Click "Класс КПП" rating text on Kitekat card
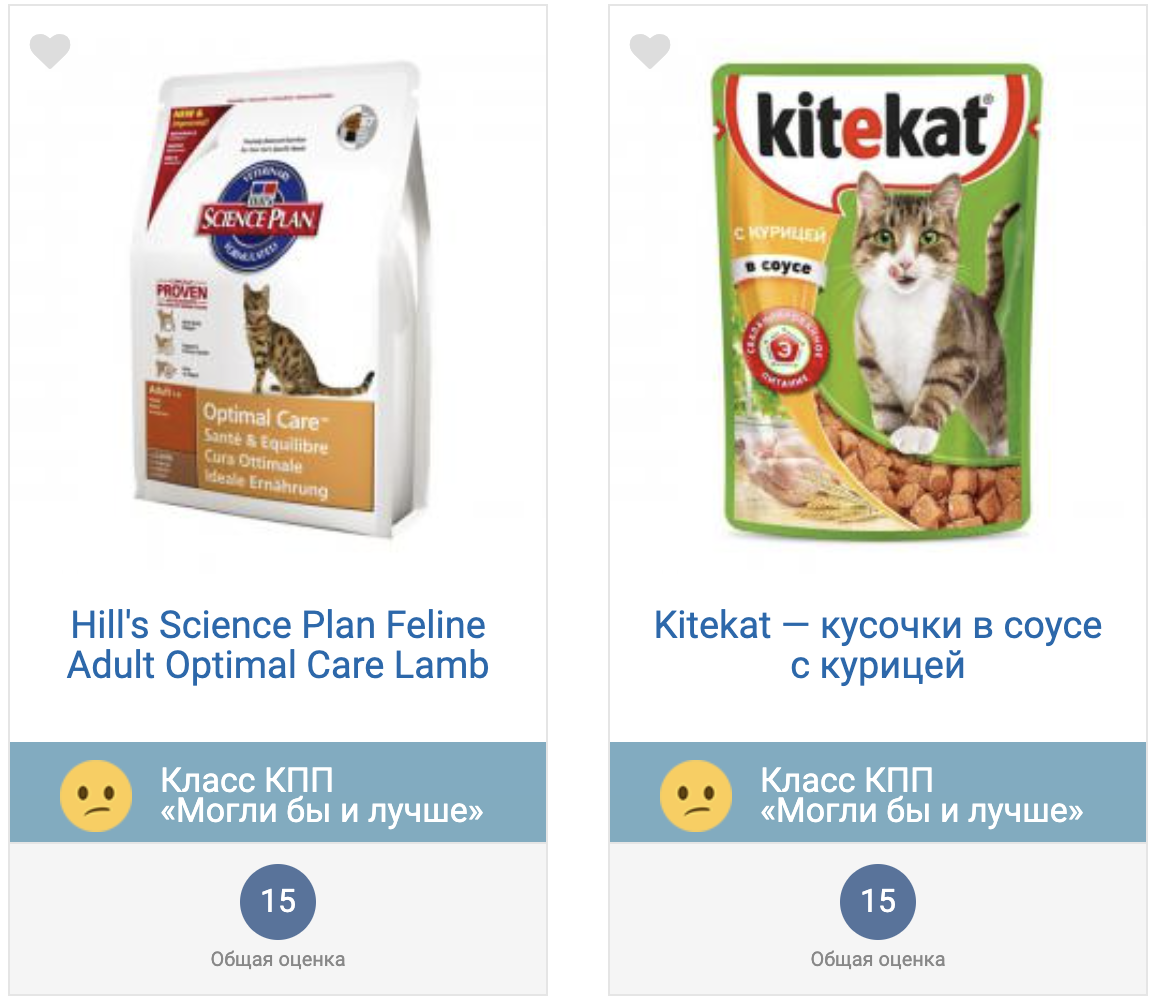 (x=847, y=780)
